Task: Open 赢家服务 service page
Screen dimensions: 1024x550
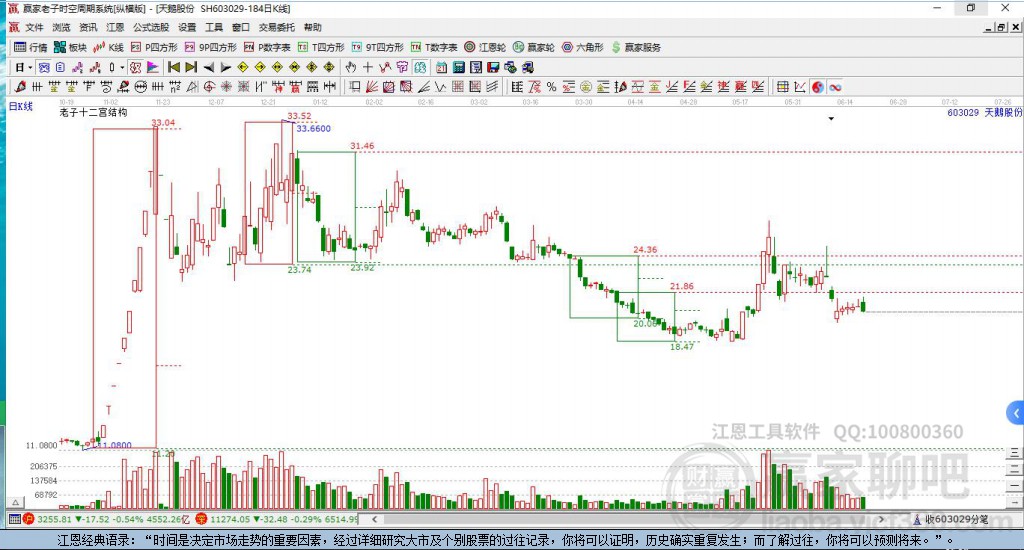Action: pyautogui.click(x=636, y=47)
